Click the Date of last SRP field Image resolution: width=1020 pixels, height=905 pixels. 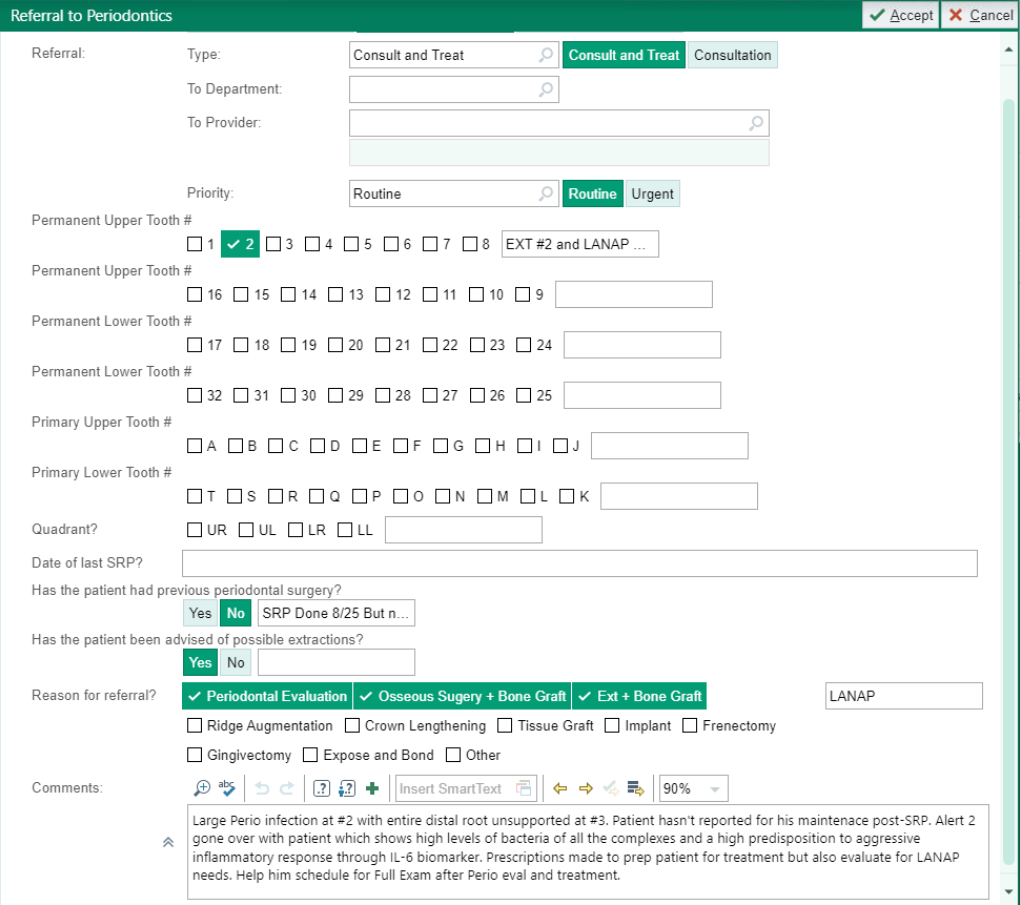click(580, 563)
